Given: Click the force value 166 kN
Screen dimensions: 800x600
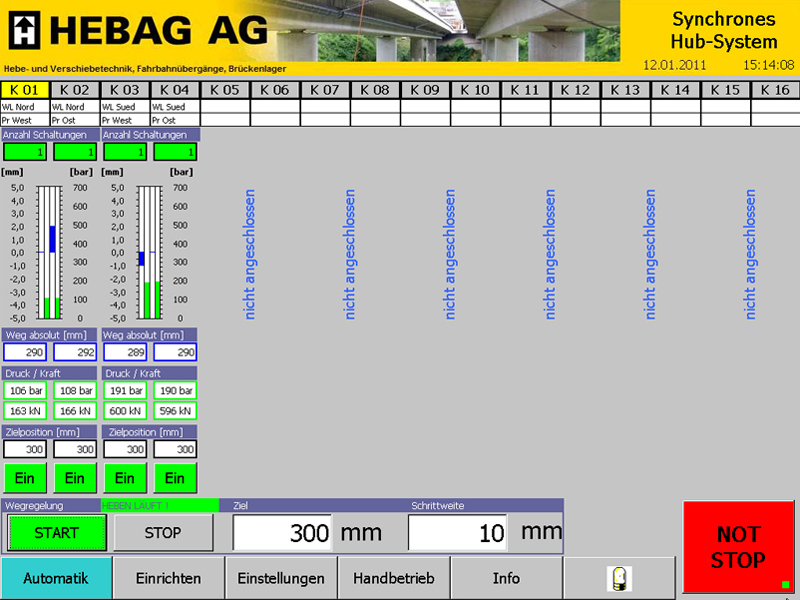Looking at the screenshot, I should [75, 411].
